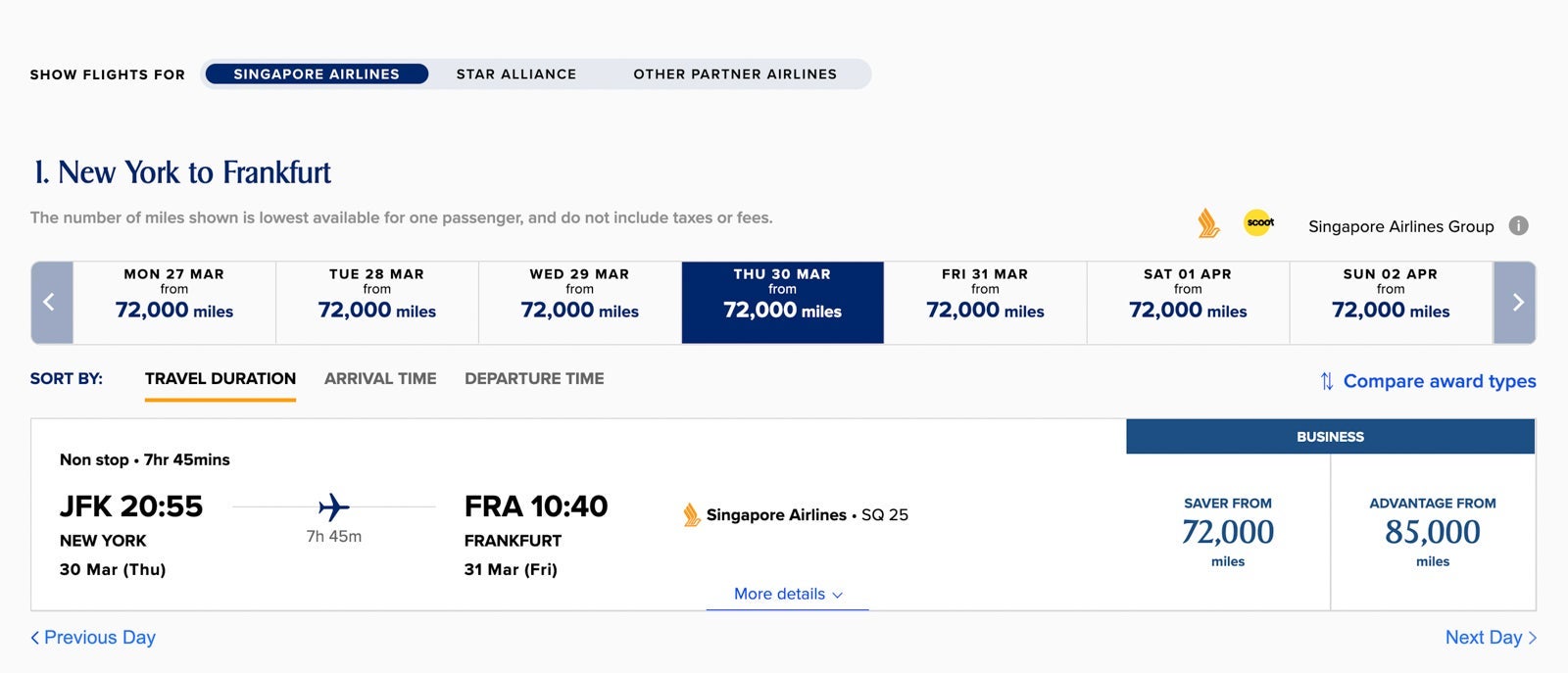
Task: Select the Other Partner Airlines filter option
Action: (736, 73)
